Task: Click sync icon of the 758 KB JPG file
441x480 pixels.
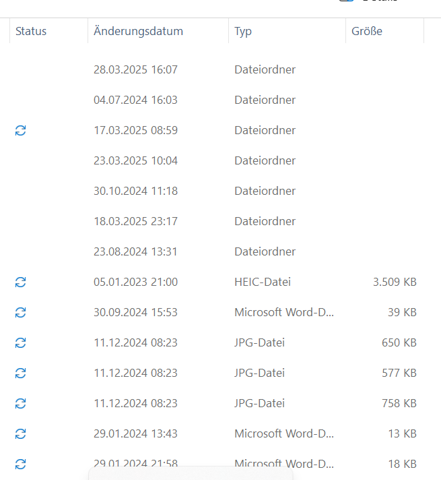Action: [20, 403]
